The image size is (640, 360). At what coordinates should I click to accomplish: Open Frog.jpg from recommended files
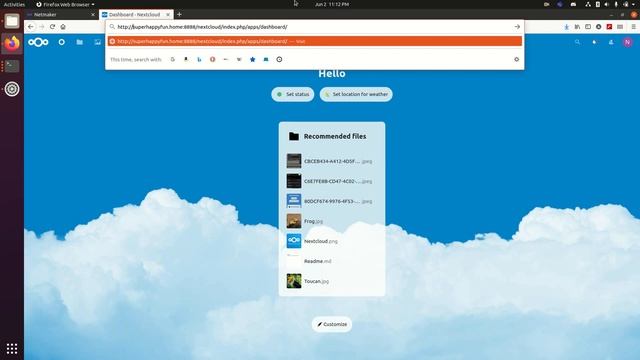point(331,221)
